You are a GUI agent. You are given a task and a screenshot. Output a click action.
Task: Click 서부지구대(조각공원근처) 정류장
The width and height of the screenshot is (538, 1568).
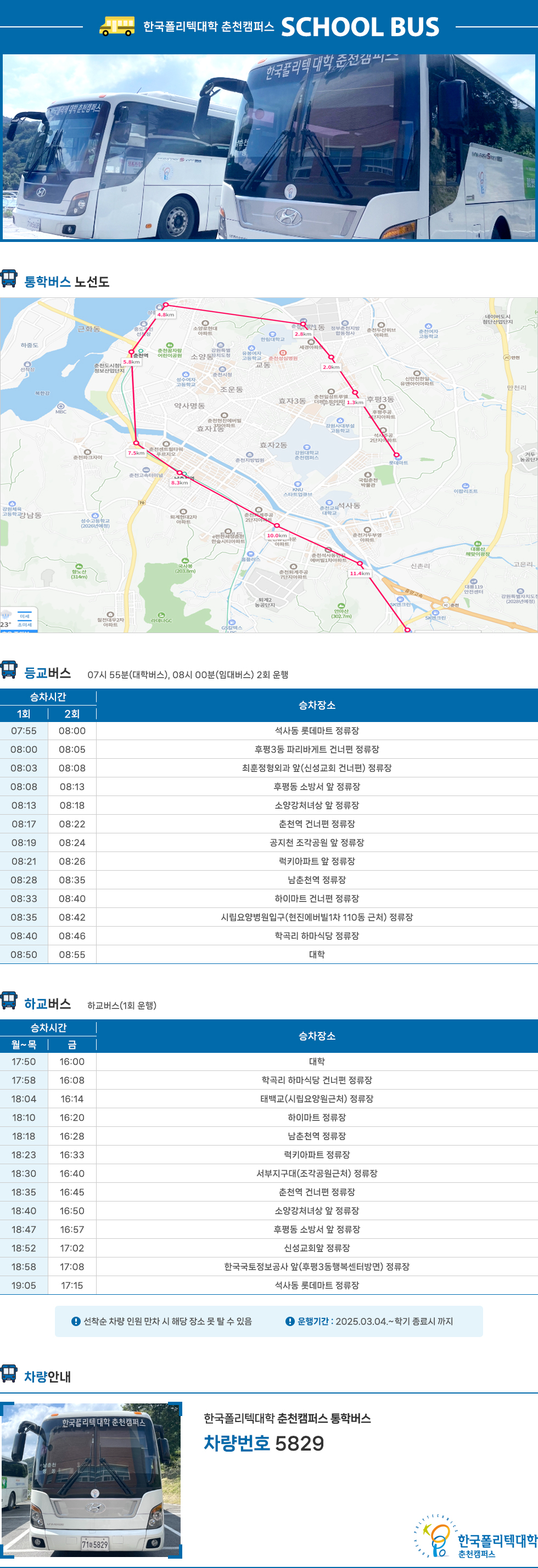(317, 1174)
